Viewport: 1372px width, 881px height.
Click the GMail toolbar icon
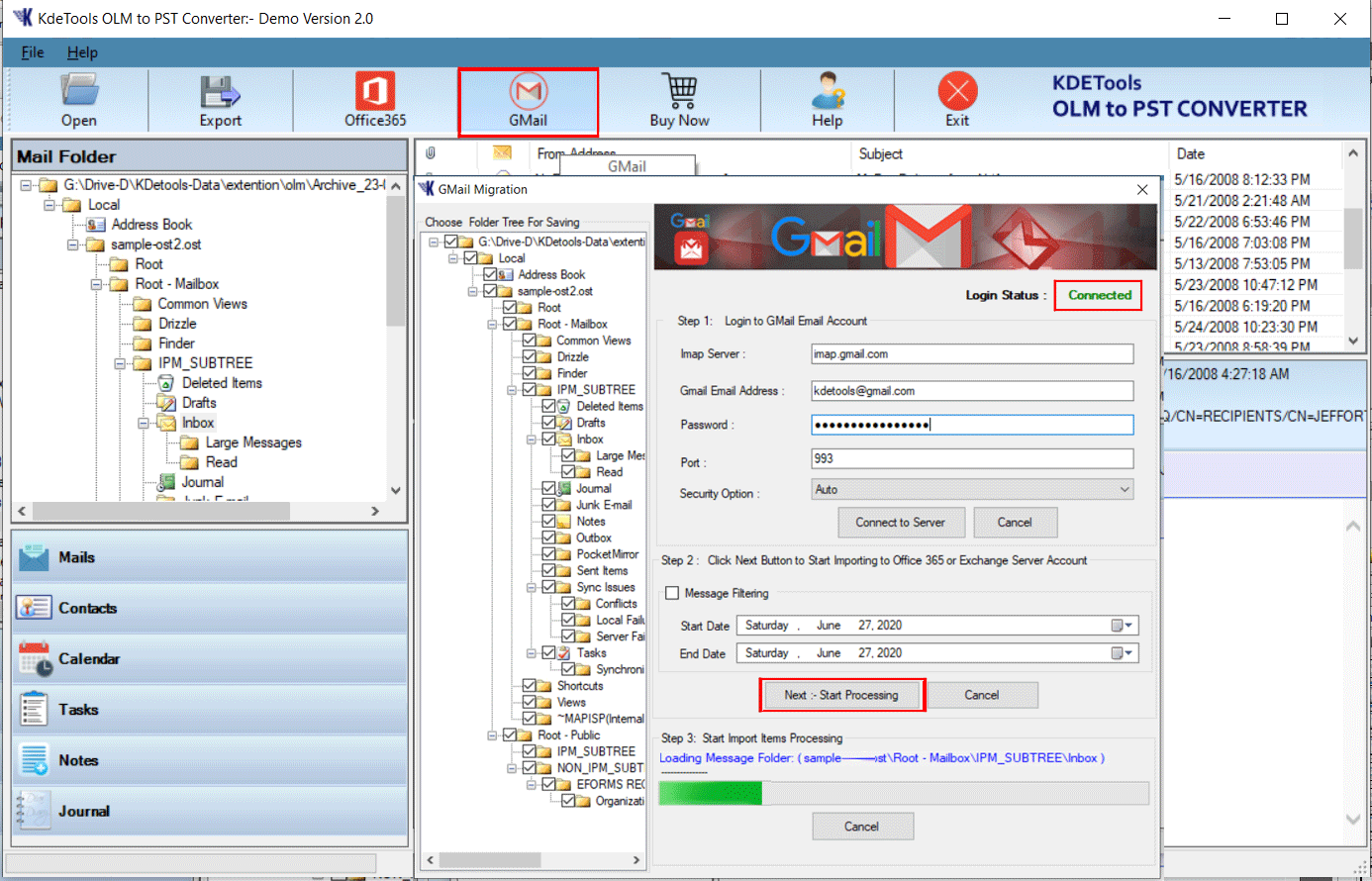pos(529,91)
